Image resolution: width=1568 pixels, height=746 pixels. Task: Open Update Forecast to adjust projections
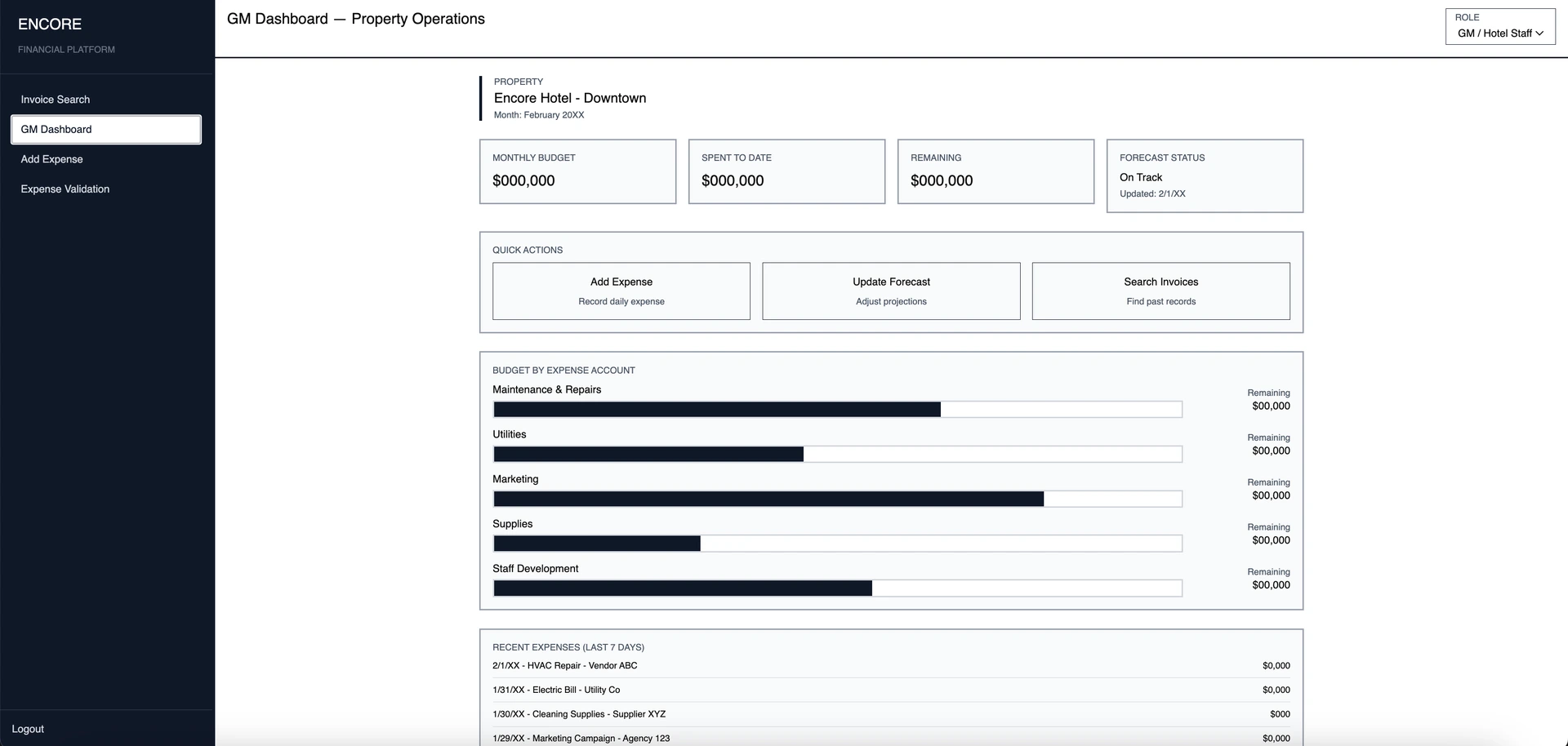[x=890, y=291]
